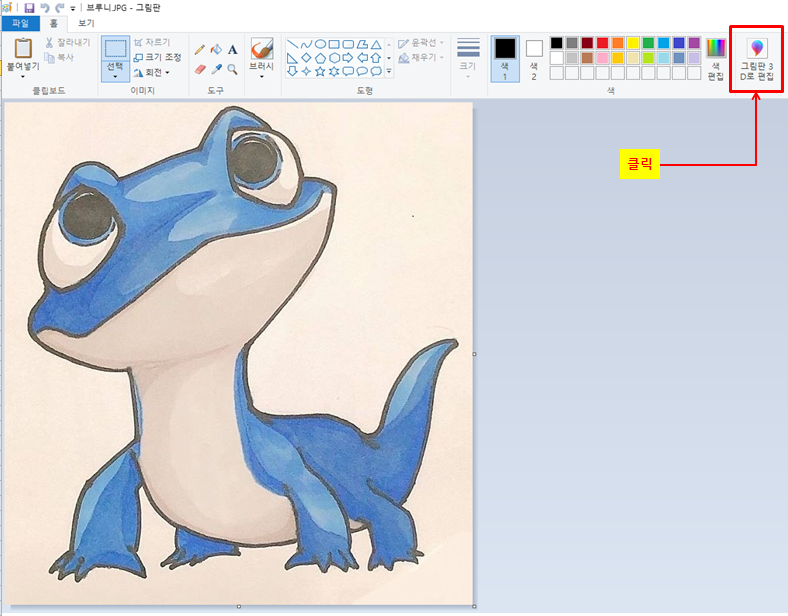This screenshot has width=788, height=616.
Task: Select the Text tool (A icon)
Action: pos(232,49)
